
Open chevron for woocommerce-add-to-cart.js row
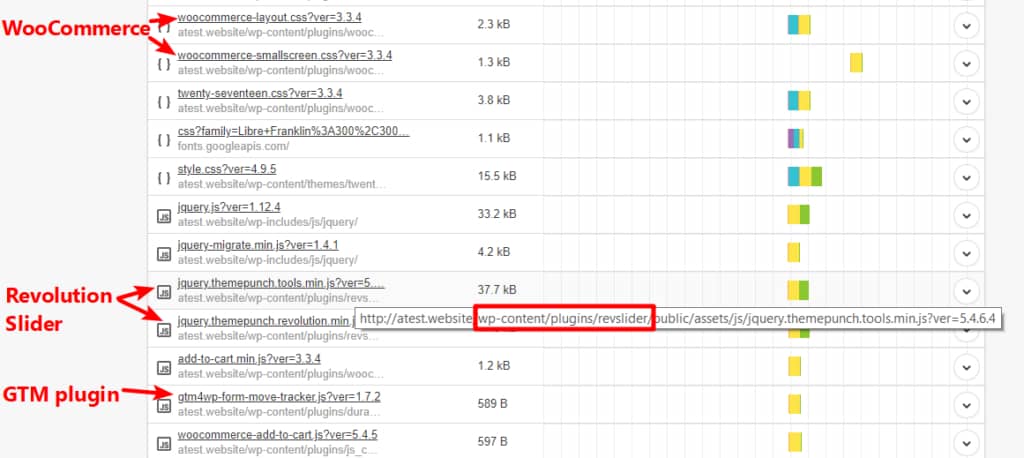click(967, 444)
